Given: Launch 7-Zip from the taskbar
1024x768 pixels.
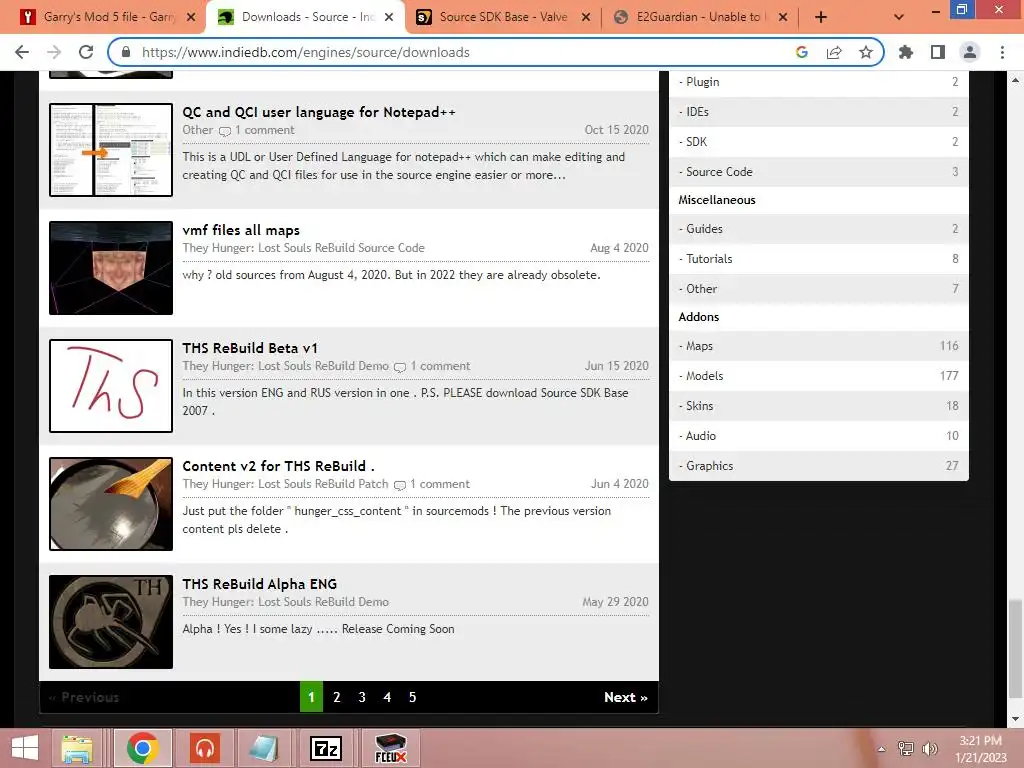Looking at the screenshot, I should tap(325, 748).
